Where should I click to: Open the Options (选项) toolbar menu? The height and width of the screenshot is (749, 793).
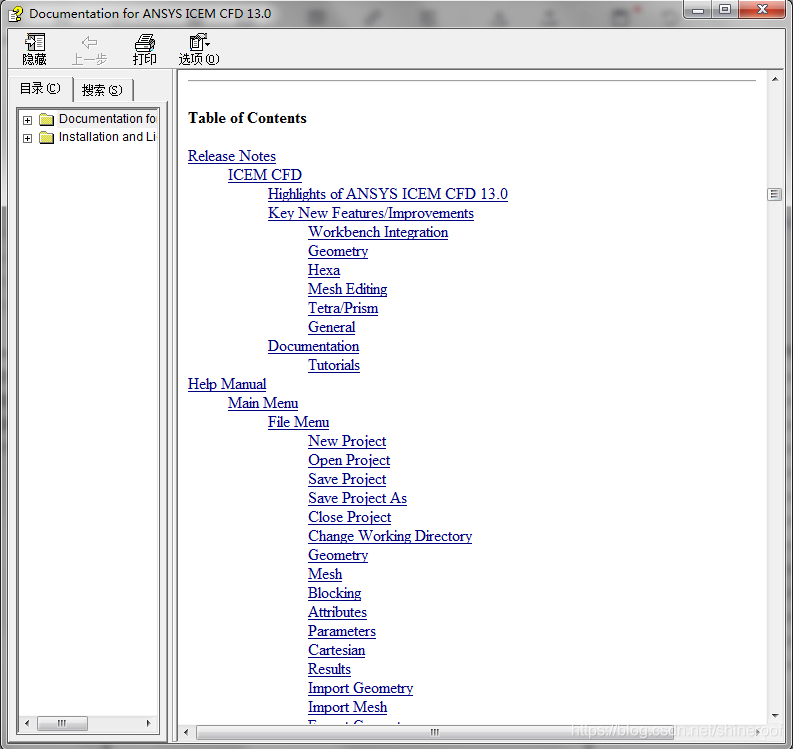click(x=199, y=43)
